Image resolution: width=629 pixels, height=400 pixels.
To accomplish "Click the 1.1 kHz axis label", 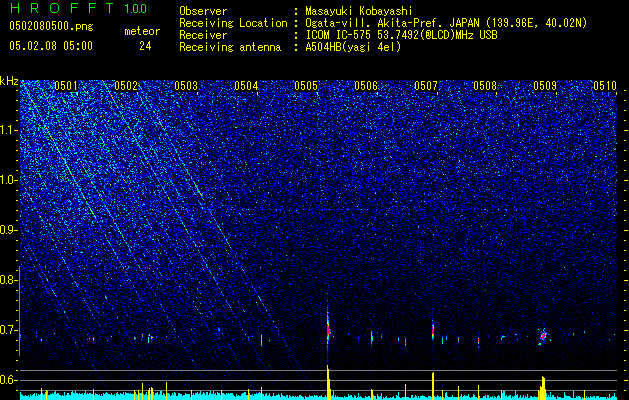I will [9, 130].
